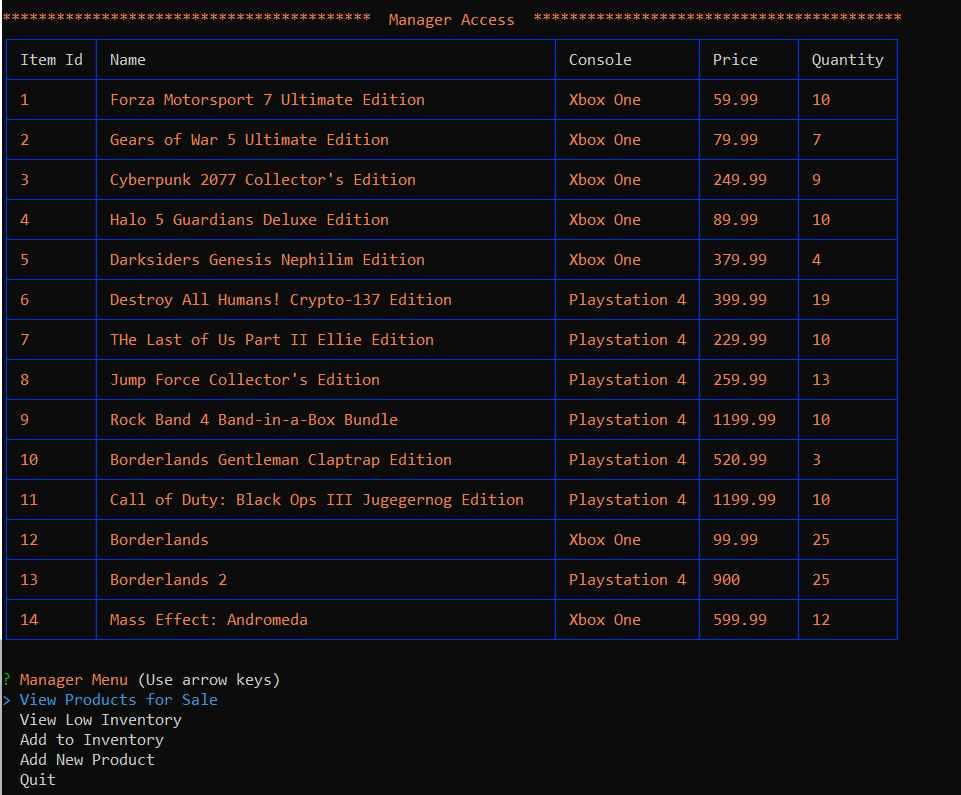Click price 229.99 for Last of Us
Viewport: 961px width, 795px height.
(740, 340)
